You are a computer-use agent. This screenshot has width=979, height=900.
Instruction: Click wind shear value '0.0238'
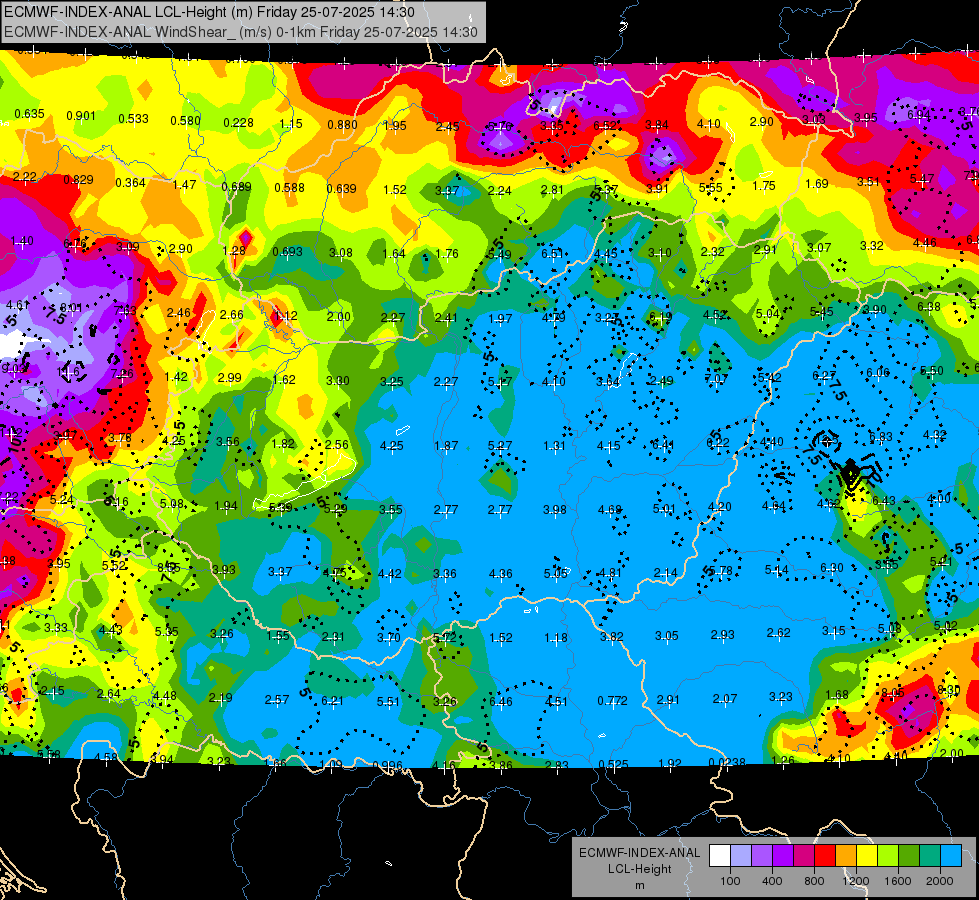727,762
